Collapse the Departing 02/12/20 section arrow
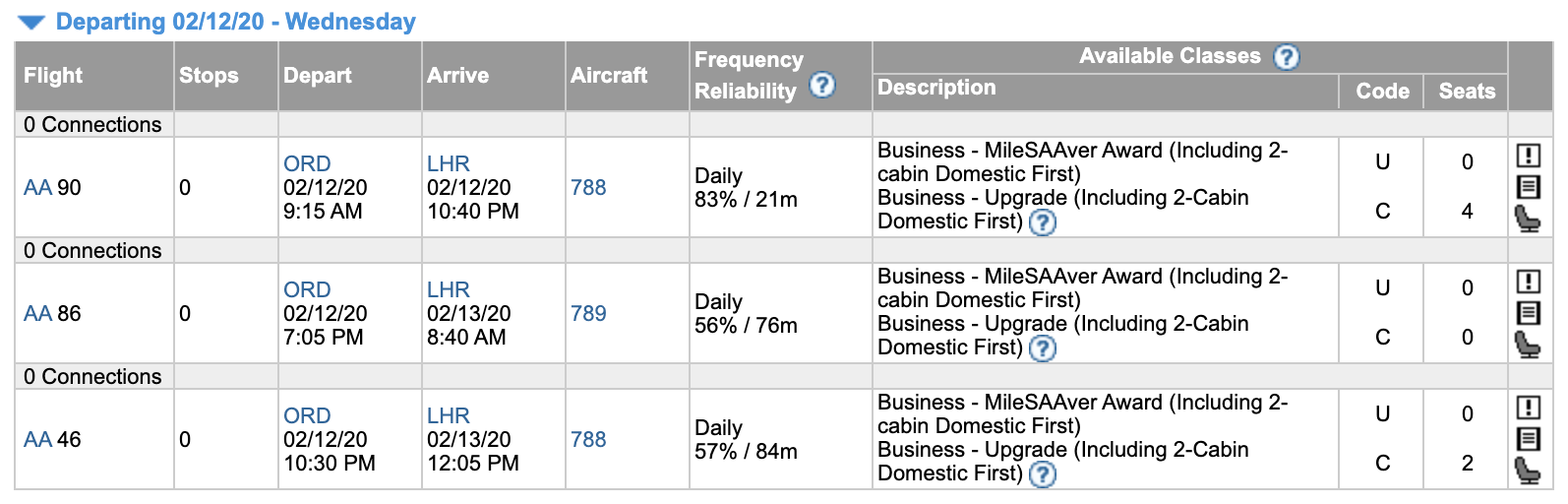Screen dimensions: 1568x504 coord(31,23)
